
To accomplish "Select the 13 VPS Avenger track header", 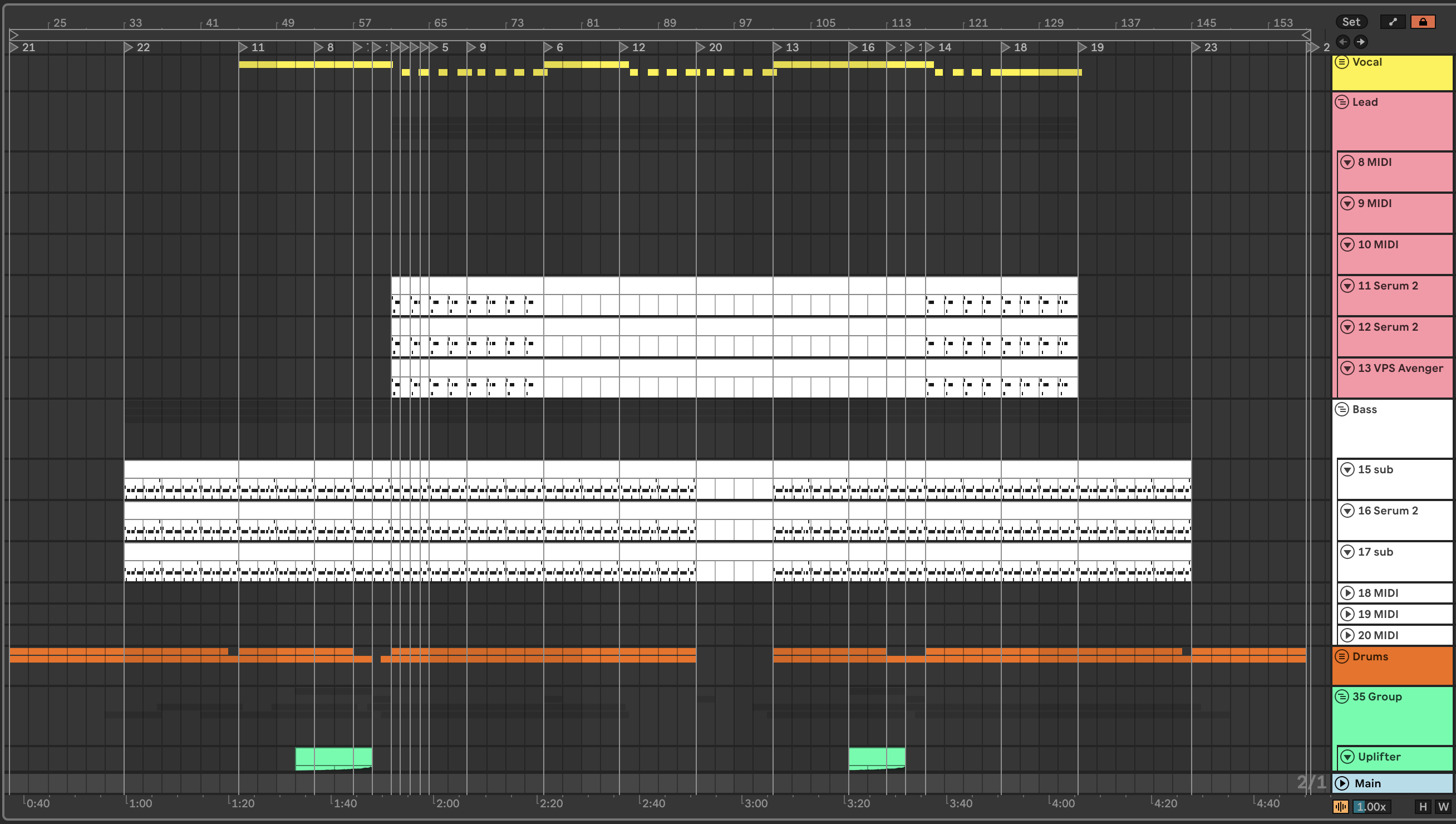I will [x=1399, y=369].
